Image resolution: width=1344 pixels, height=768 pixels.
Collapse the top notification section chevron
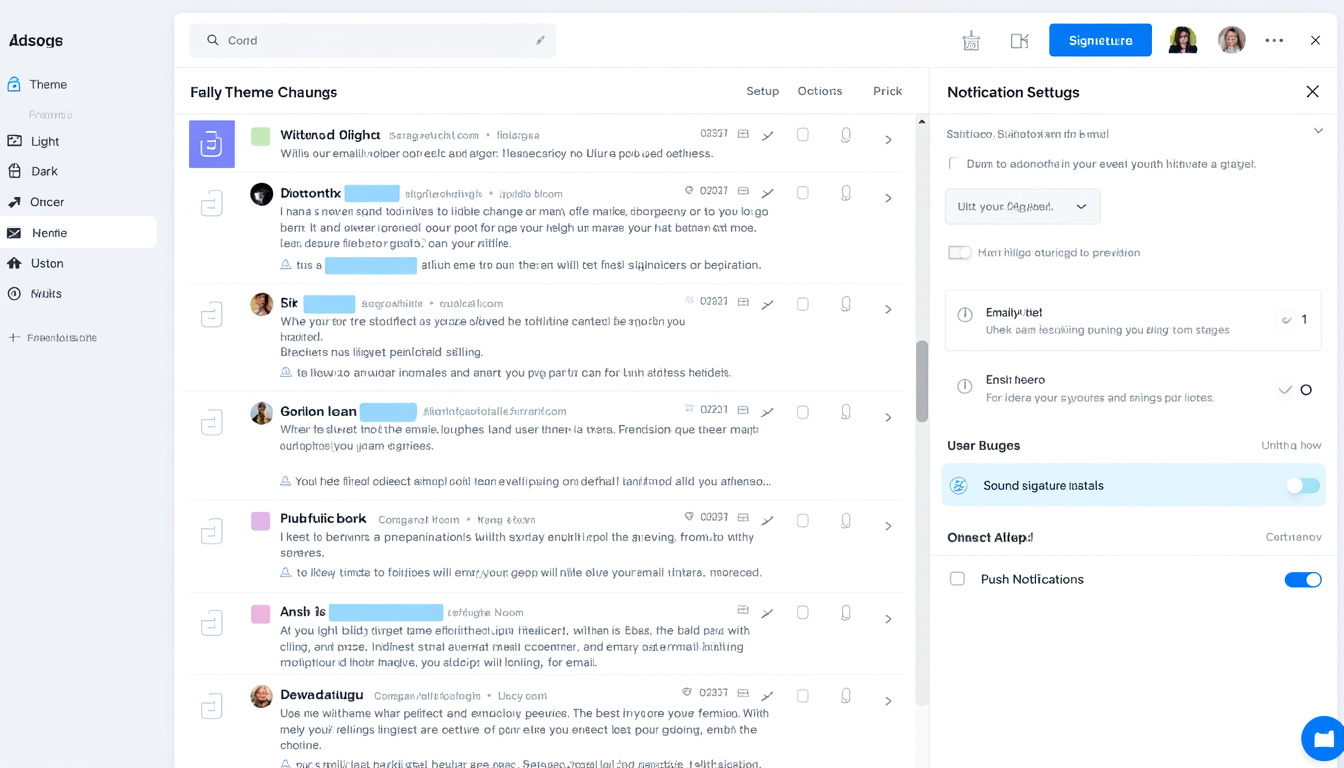(1317, 131)
